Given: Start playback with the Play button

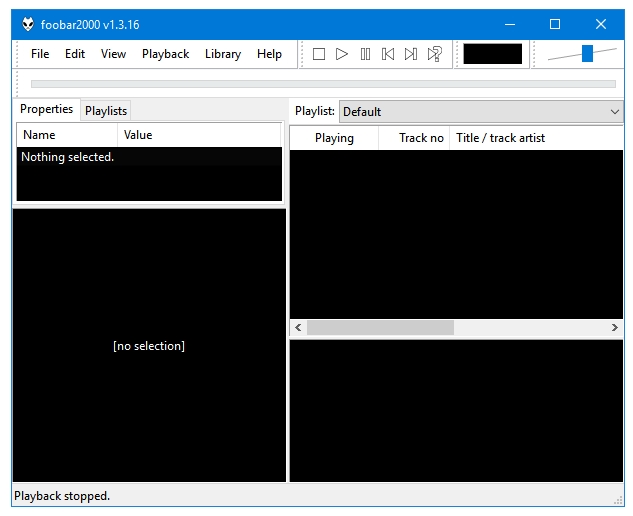Looking at the screenshot, I should tap(342, 54).
